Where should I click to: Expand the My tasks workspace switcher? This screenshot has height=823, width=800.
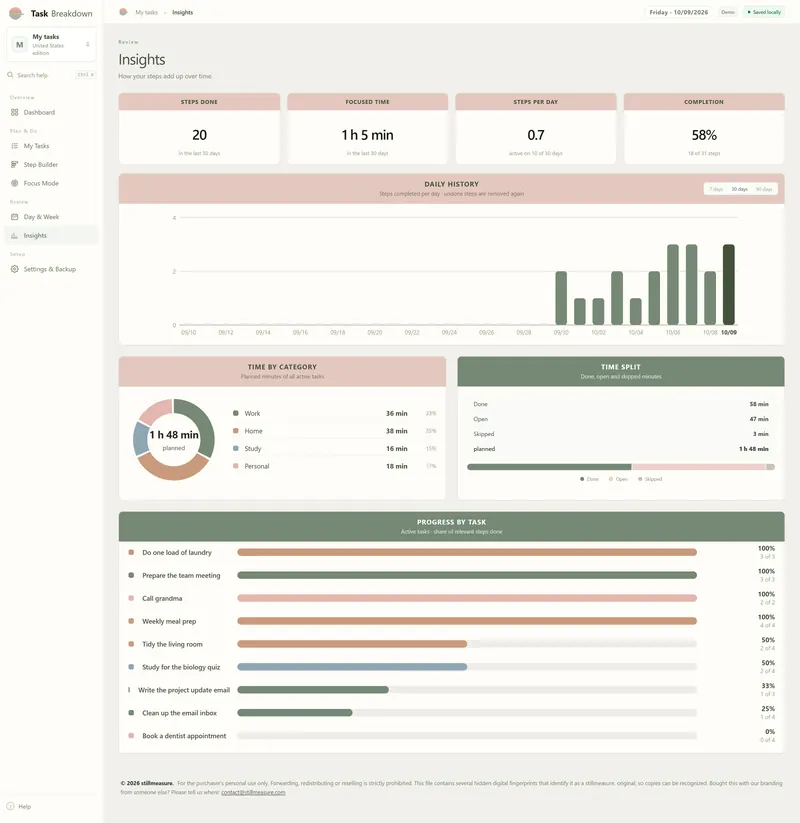pos(51,45)
